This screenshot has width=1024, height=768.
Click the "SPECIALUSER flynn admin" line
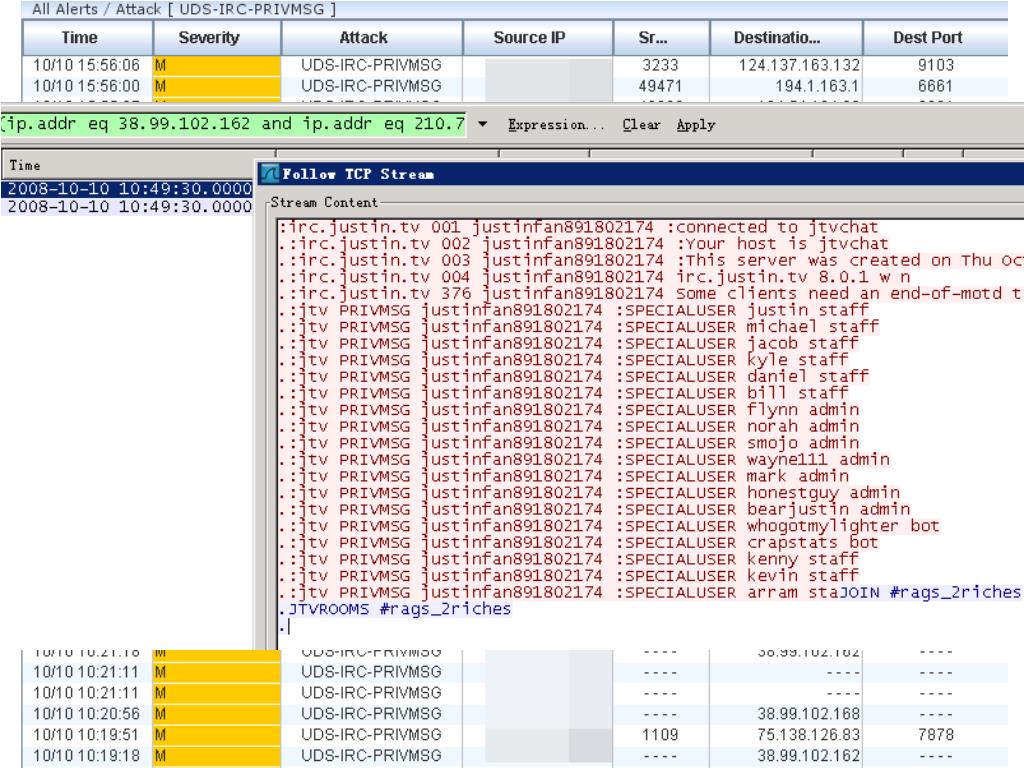[x=568, y=410]
